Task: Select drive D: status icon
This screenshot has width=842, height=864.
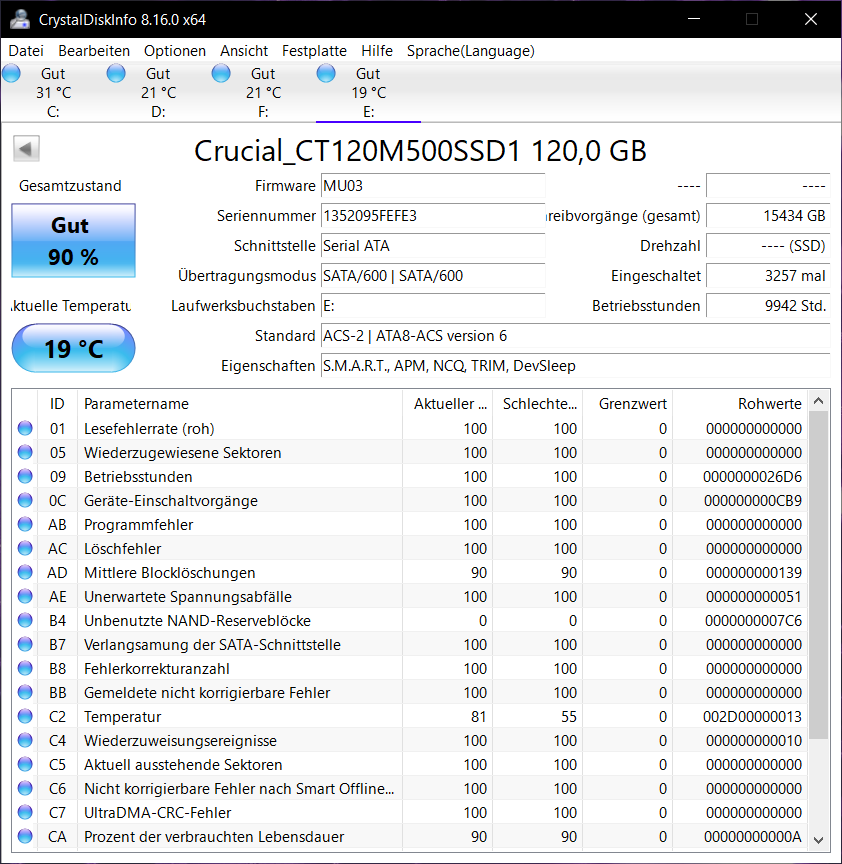Action: [116, 73]
